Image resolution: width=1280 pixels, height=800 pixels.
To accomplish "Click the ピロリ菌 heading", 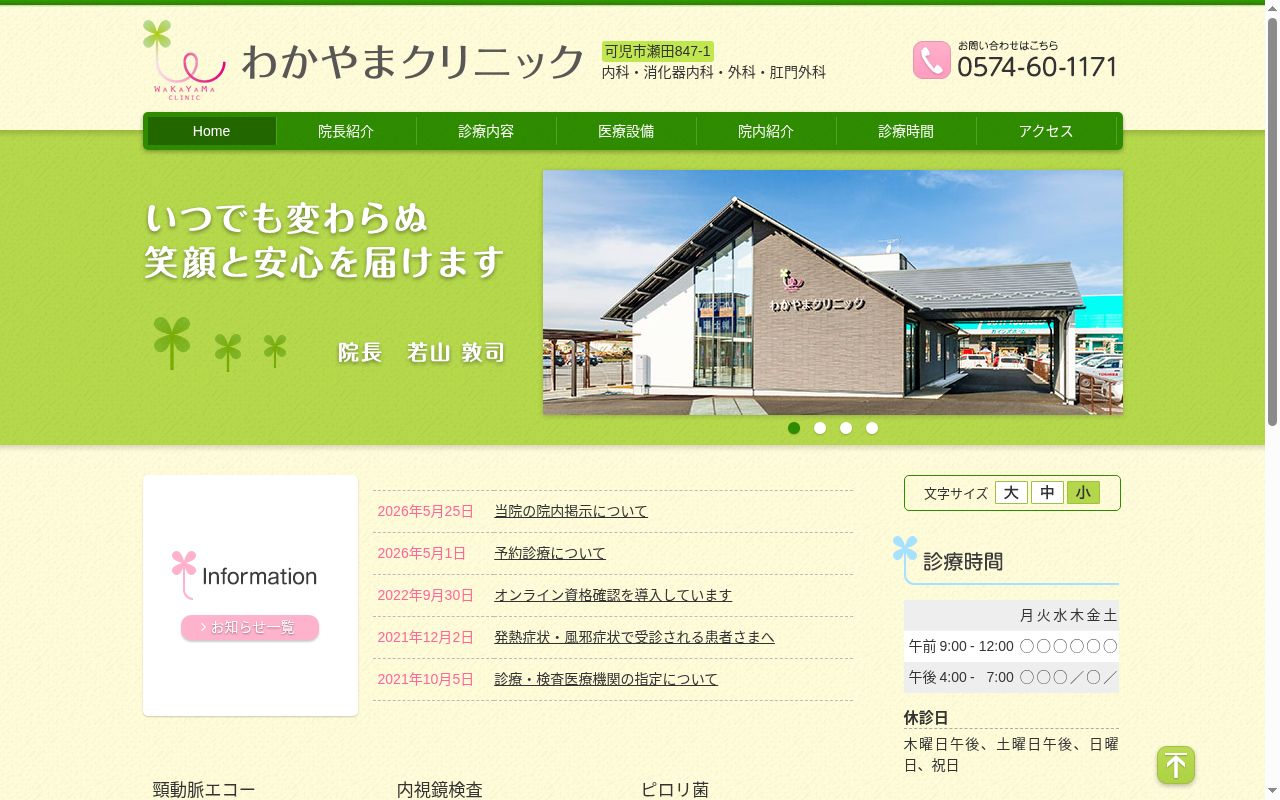I will [675, 790].
